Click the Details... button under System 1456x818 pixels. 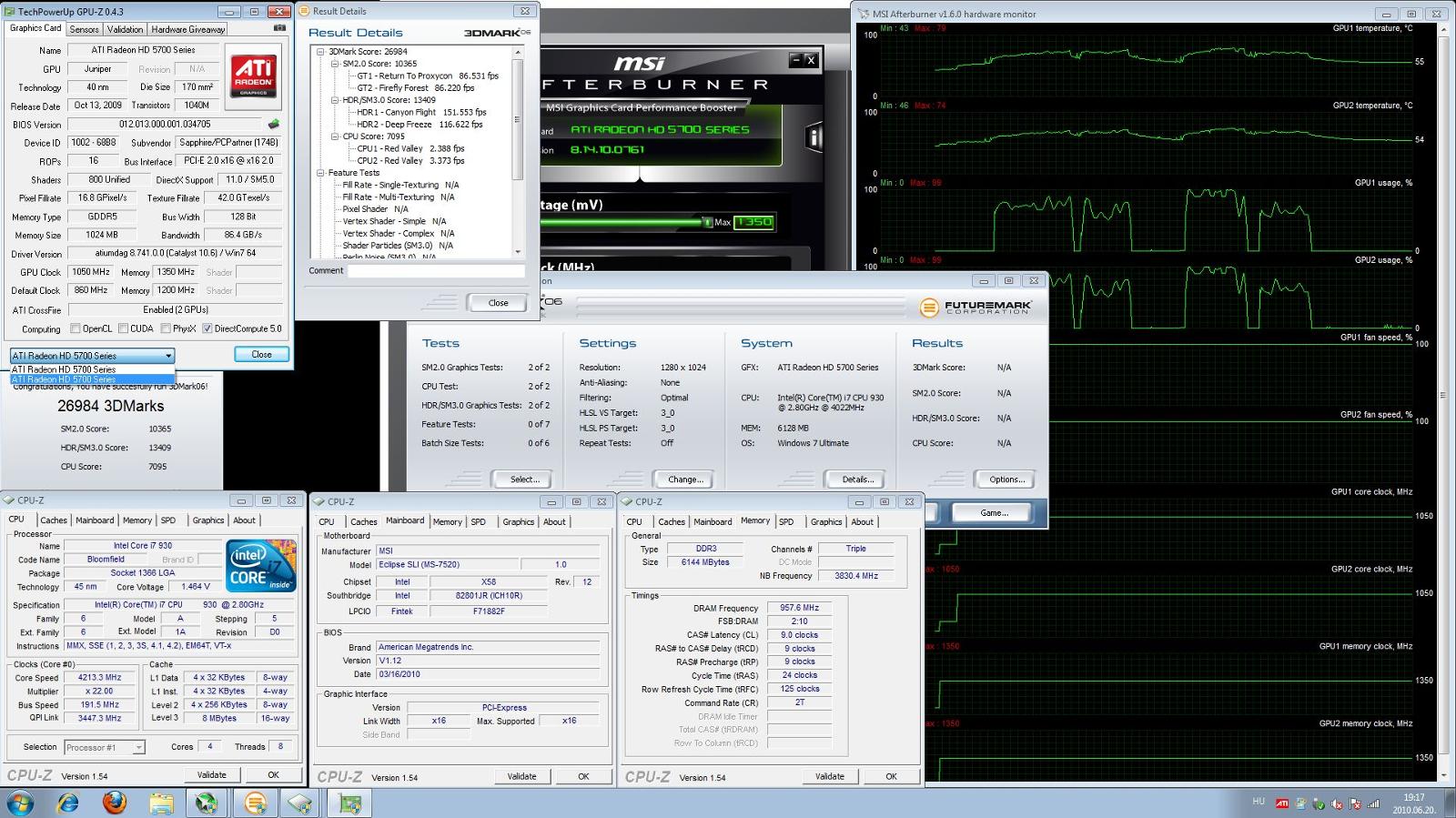point(857,480)
